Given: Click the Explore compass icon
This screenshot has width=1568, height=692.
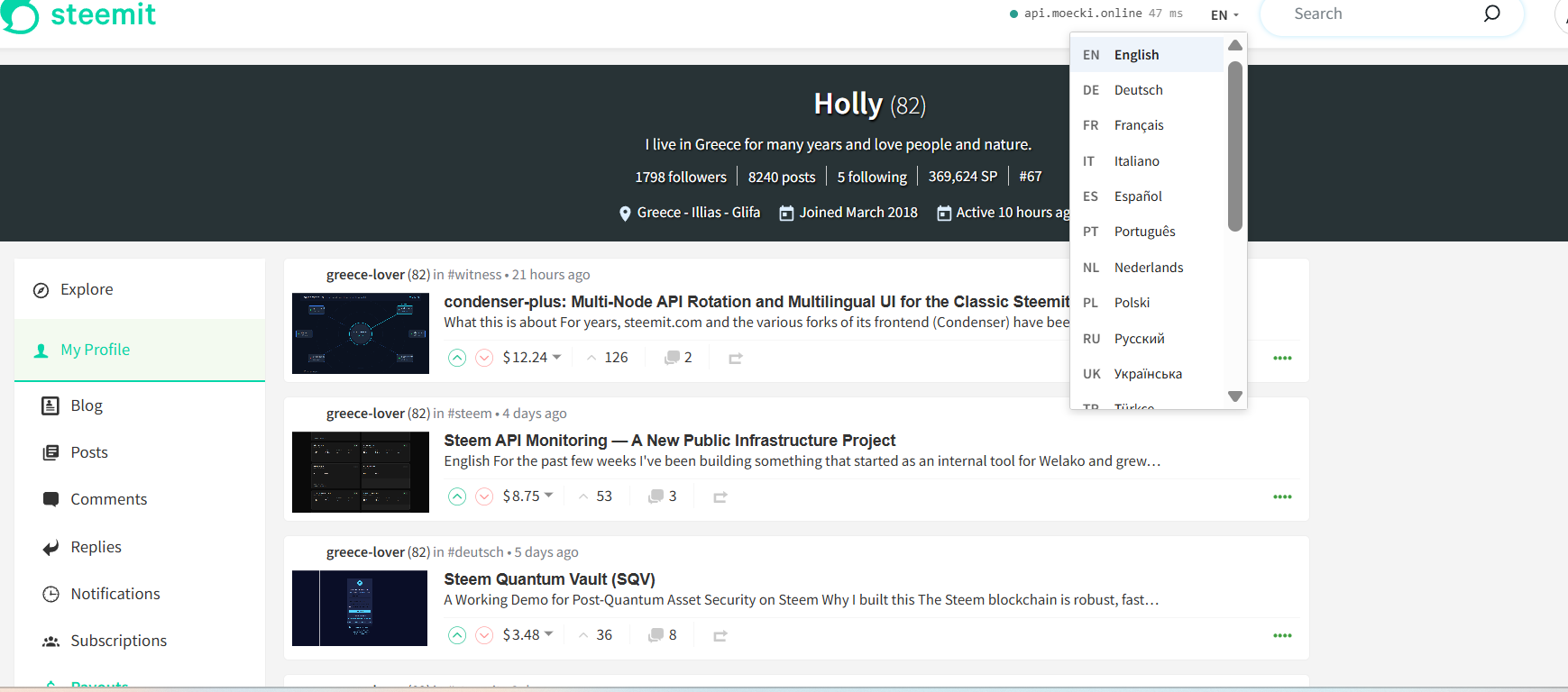Looking at the screenshot, I should (41, 290).
